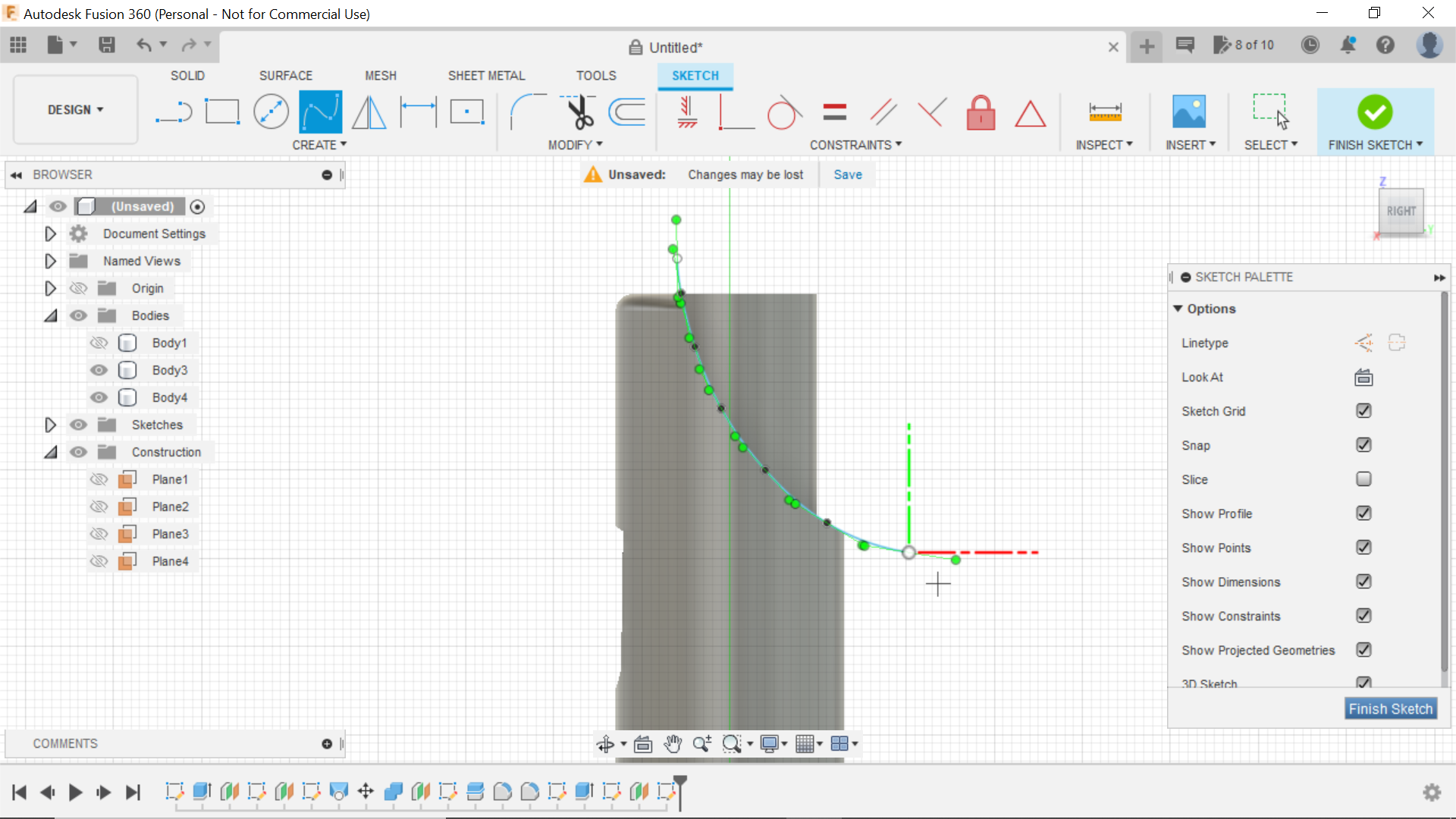Click Right on the ViewCube

(x=1401, y=212)
